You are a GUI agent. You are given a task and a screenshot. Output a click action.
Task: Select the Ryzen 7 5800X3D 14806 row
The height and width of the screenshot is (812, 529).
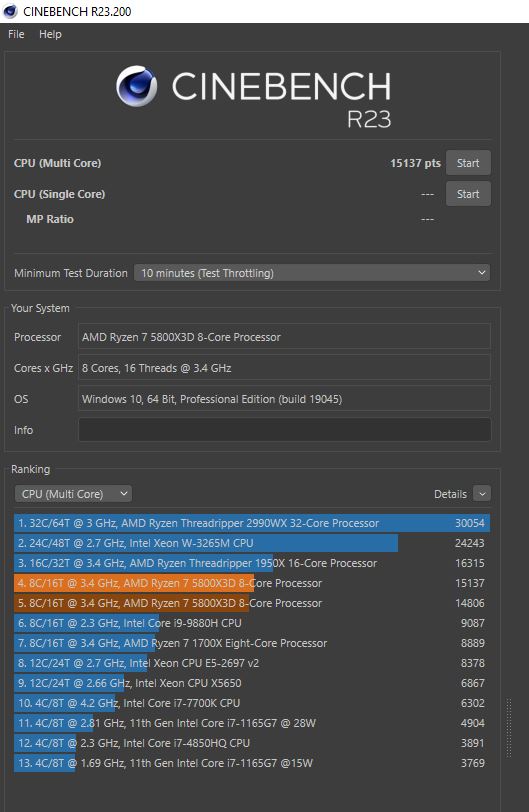tap(252, 603)
